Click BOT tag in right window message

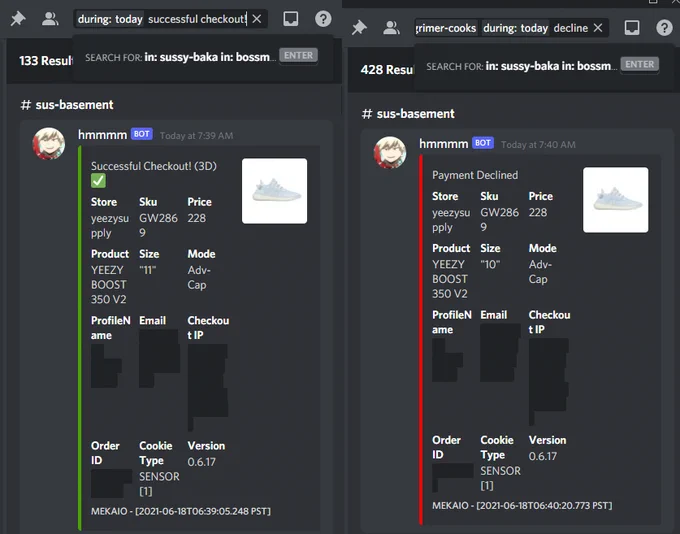pyautogui.click(x=483, y=143)
